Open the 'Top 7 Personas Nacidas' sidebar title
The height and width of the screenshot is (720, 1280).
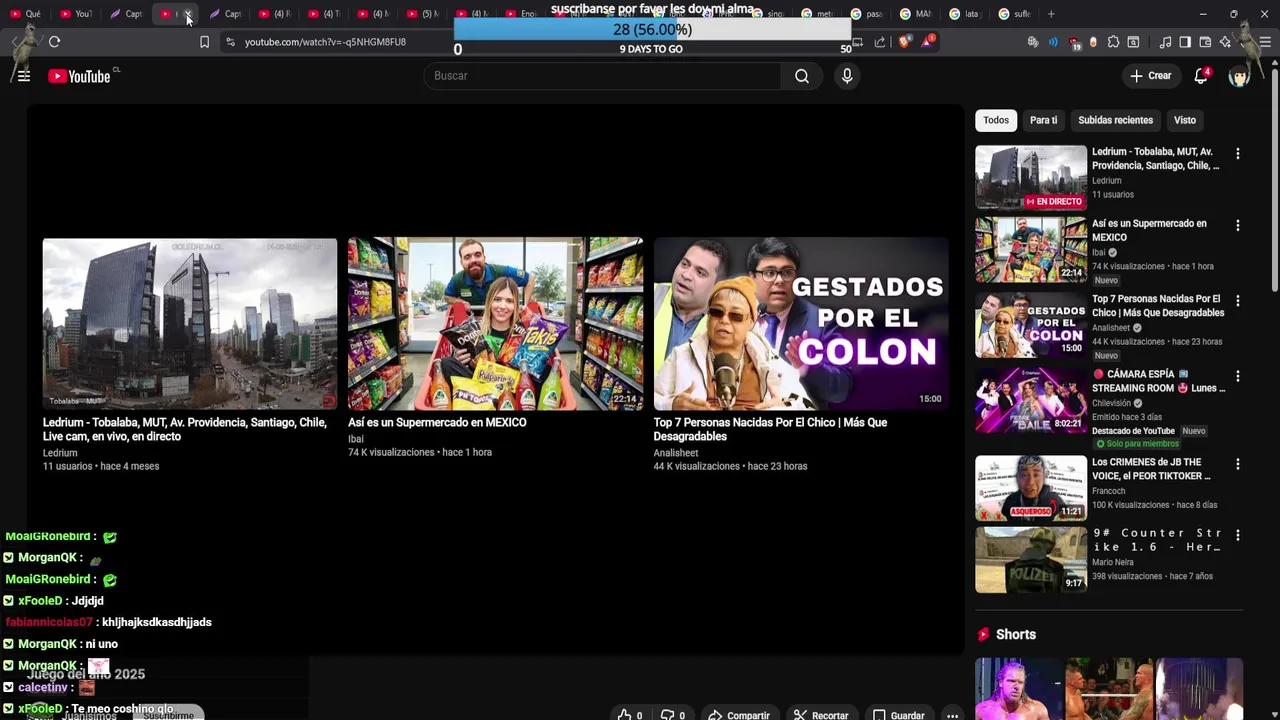click(1158, 306)
